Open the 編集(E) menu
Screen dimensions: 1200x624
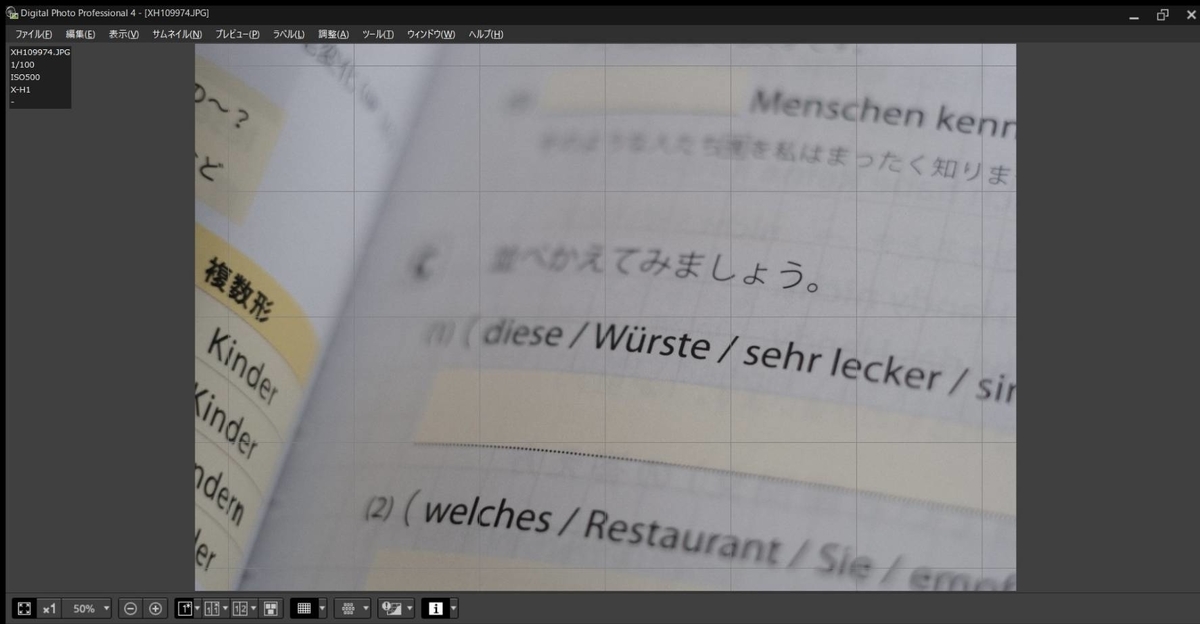point(81,34)
